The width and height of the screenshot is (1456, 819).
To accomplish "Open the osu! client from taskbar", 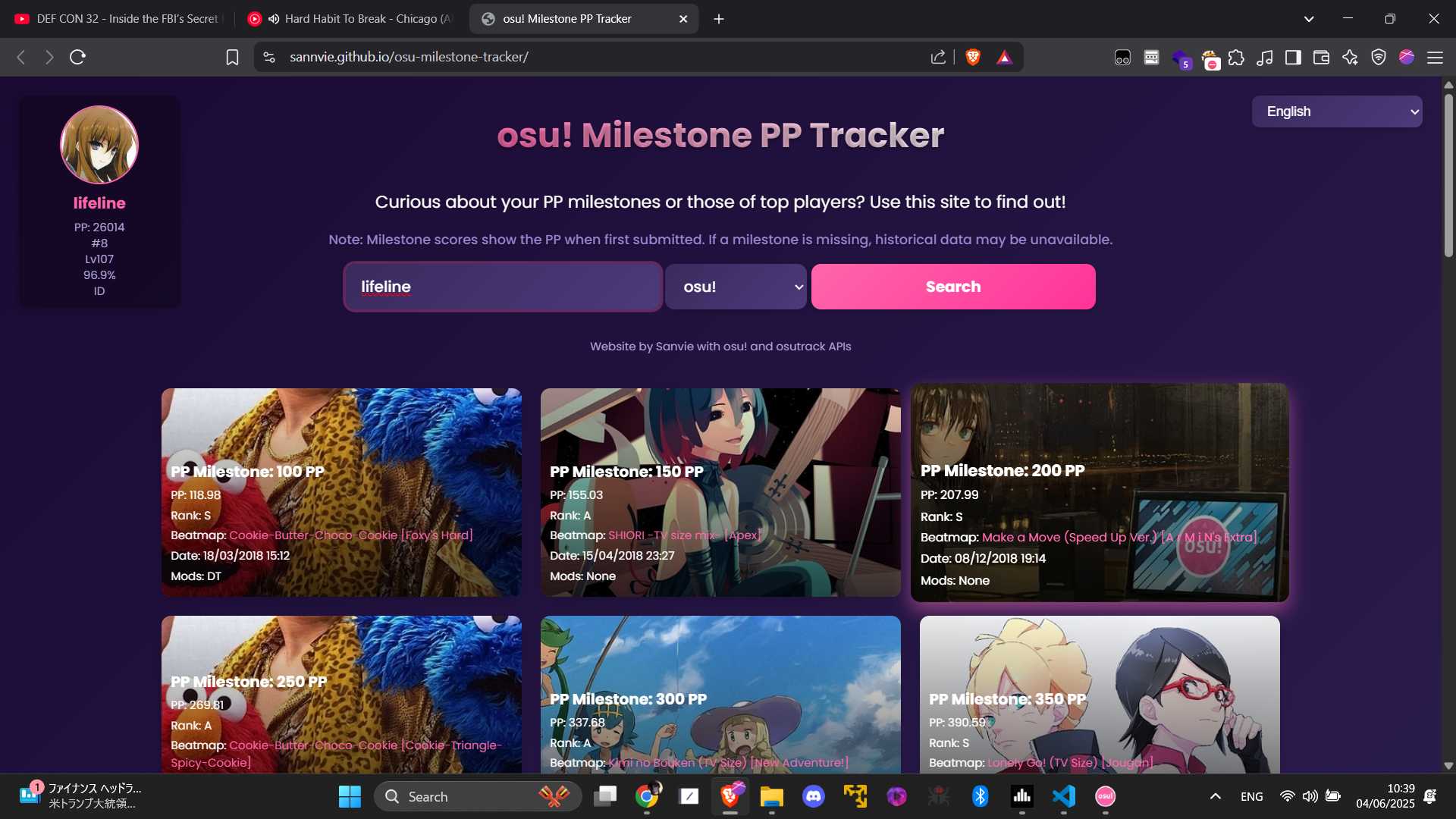I will pos(1106,796).
